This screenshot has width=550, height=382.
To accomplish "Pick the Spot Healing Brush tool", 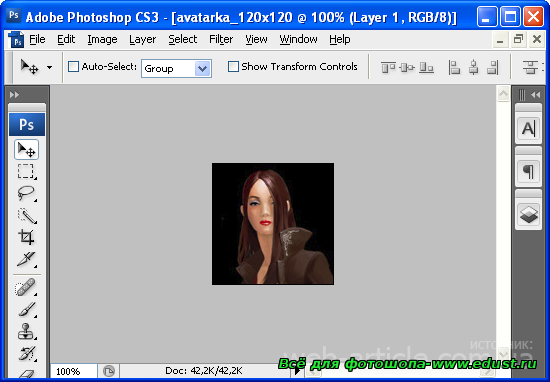I will 26,288.
